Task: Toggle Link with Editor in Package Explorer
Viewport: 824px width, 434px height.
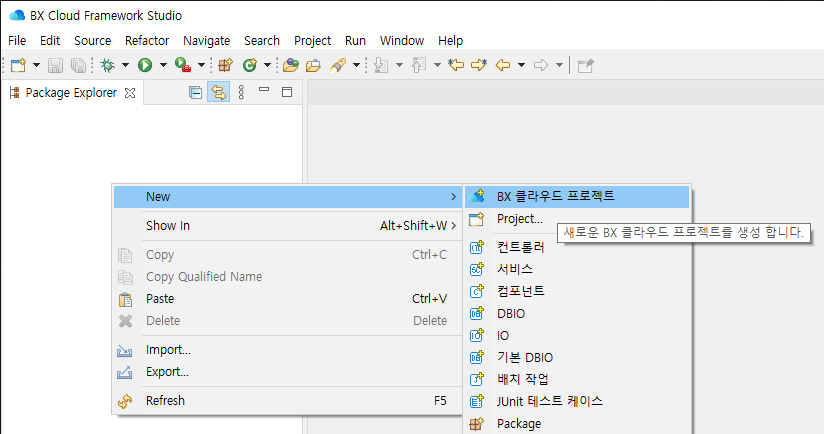Action: click(x=218, y=93)
